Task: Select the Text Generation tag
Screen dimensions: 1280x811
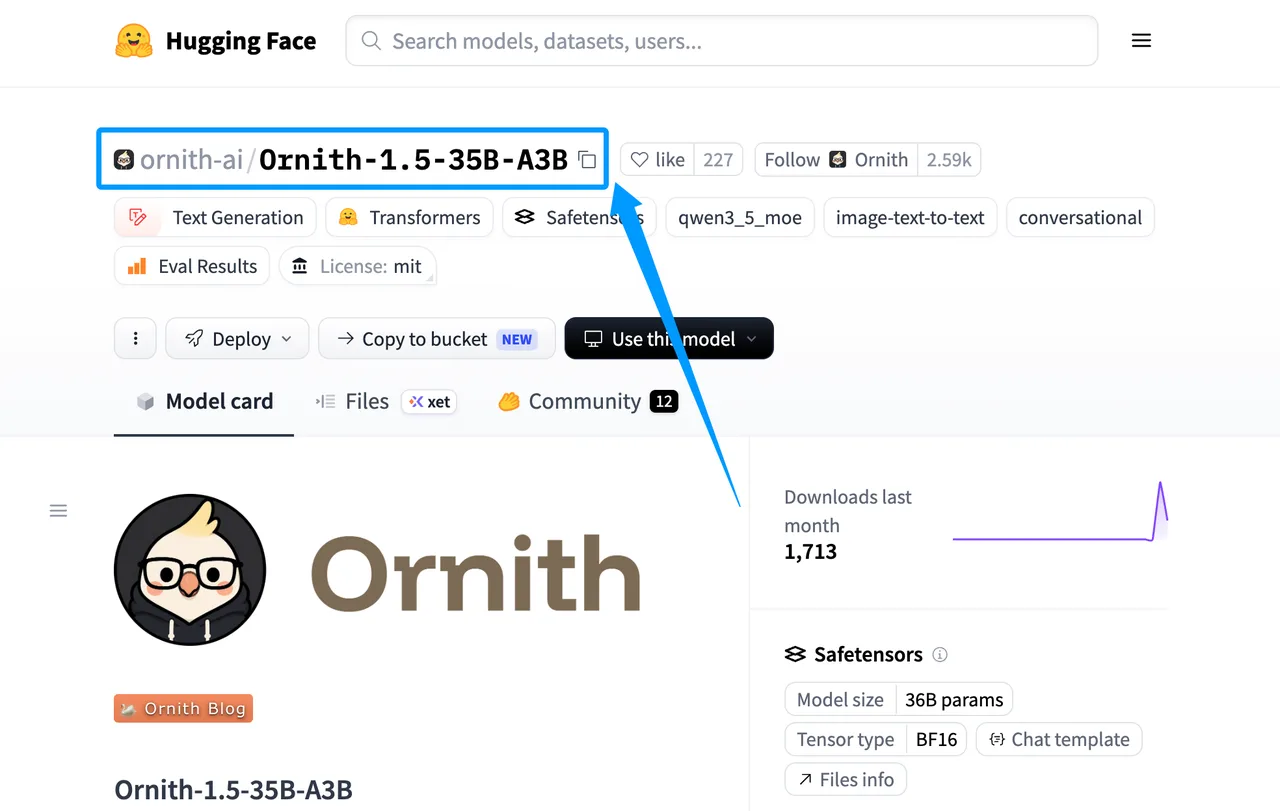Action: [x=215, y=218]
